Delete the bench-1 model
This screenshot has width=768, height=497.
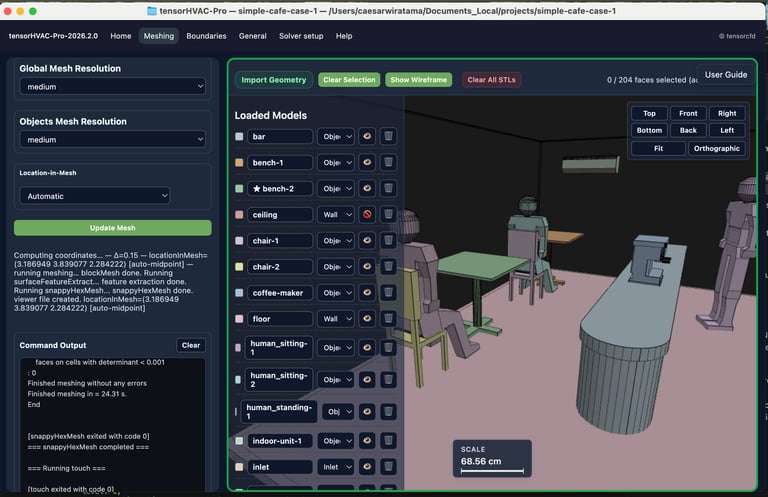[x=388, y=162]
